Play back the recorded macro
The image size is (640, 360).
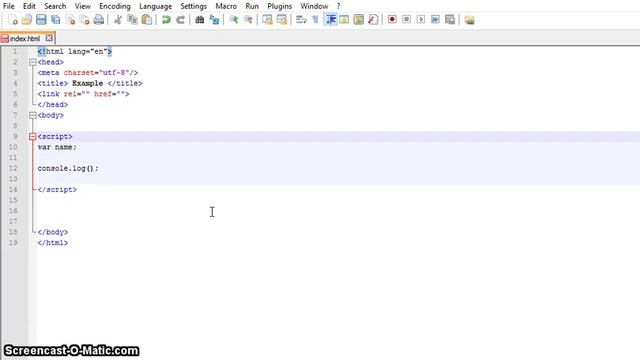coord(421,20)
